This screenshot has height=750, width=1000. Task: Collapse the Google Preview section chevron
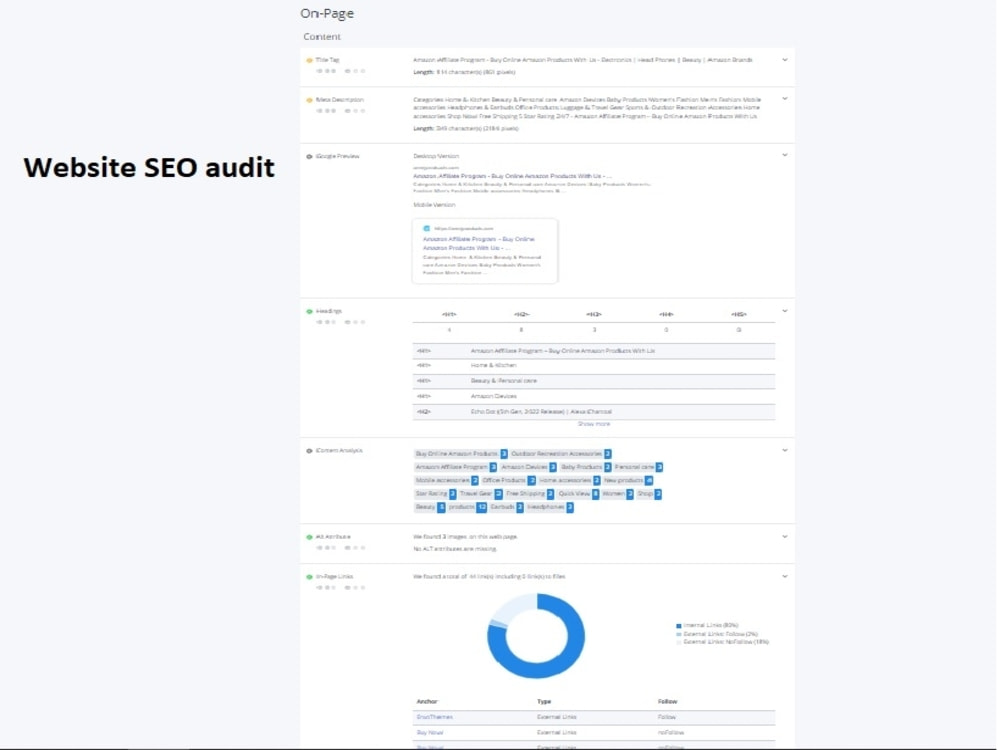coord(787,155)
